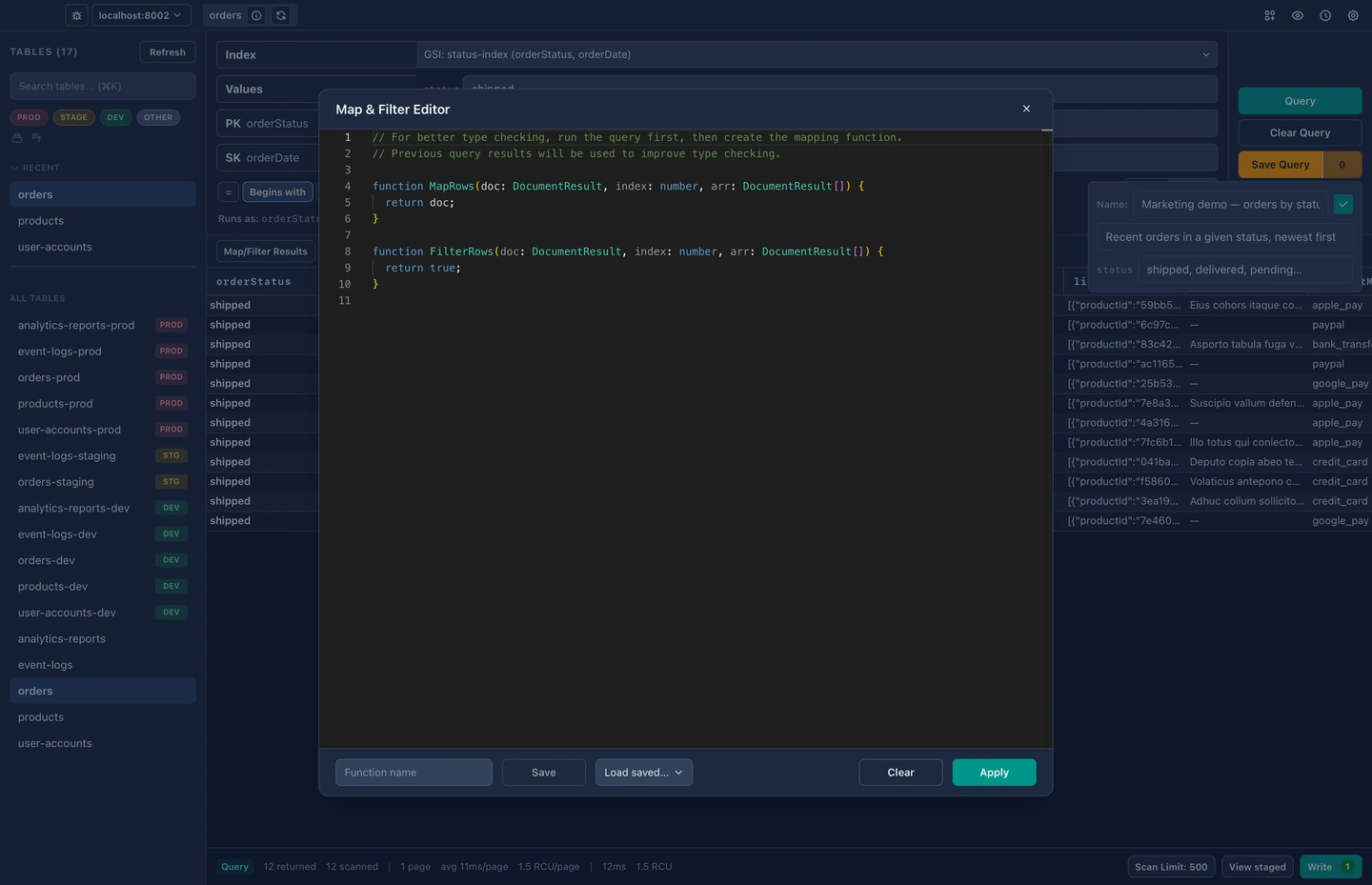
Task: Click the Write button in the status bar
Action: pos(1331,867)
